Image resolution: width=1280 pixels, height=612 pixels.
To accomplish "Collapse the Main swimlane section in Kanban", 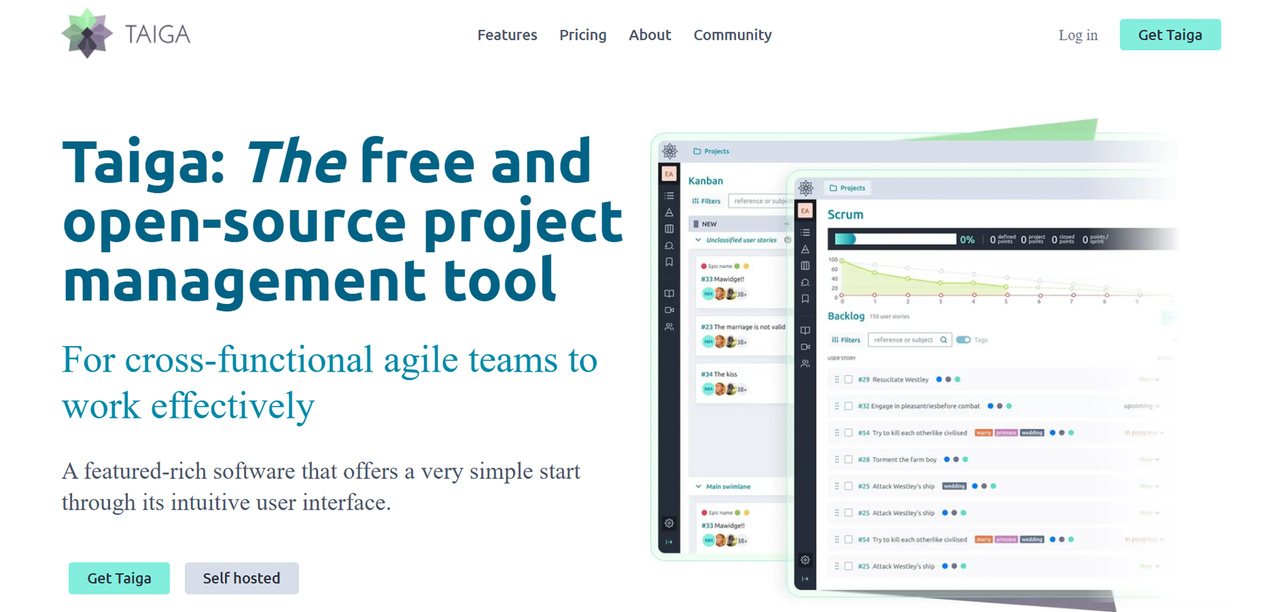I will pyautogui.click(x=698, y=486).
